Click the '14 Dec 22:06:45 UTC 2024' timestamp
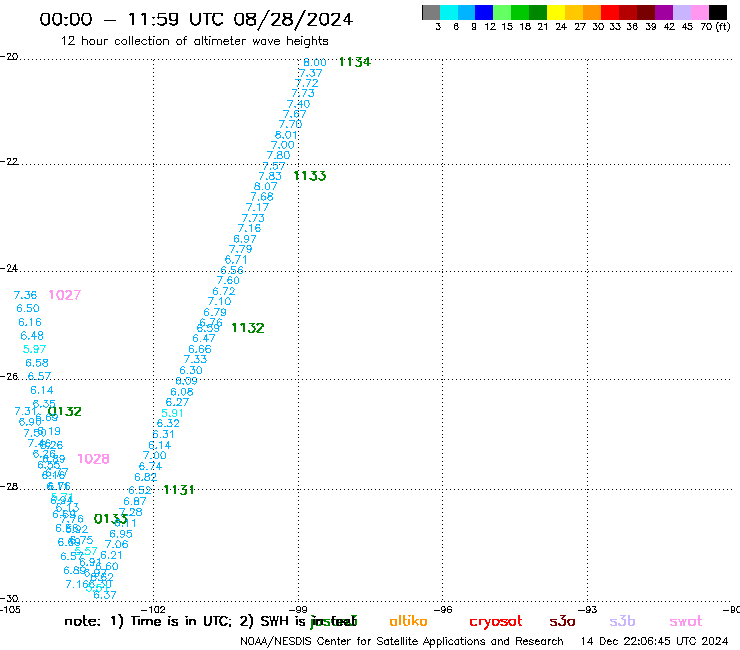The height and width of the screenshot is (650, 740). tap(655, 642)
